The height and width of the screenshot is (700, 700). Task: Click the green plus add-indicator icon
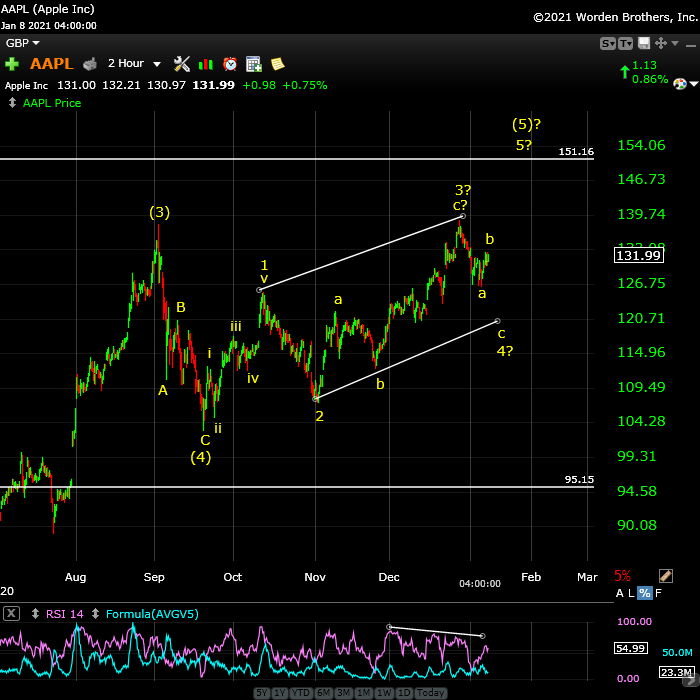[x=12, y=64]
